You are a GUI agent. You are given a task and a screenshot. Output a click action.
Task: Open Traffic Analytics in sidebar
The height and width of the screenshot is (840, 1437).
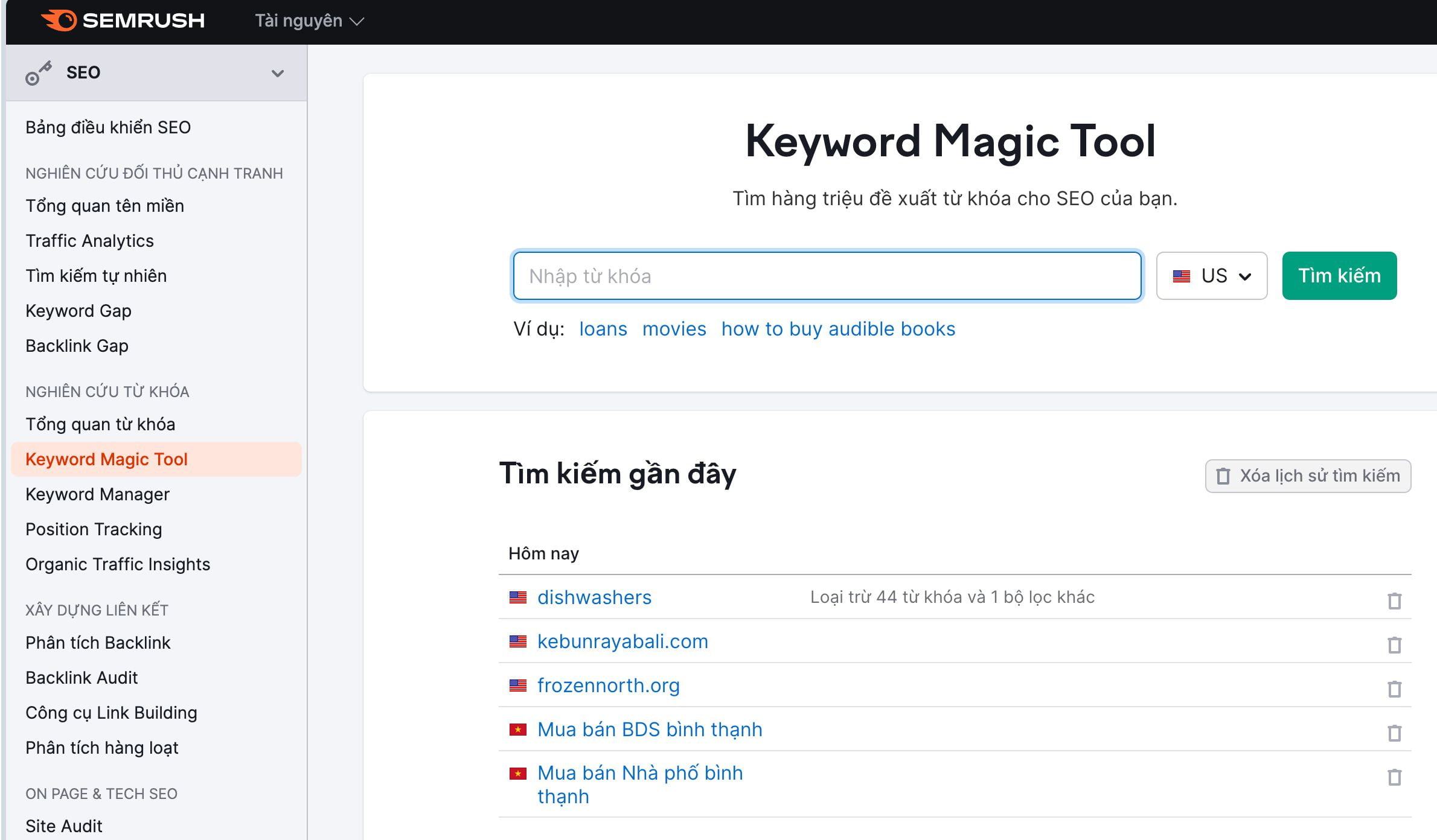(x=89, y=241)
